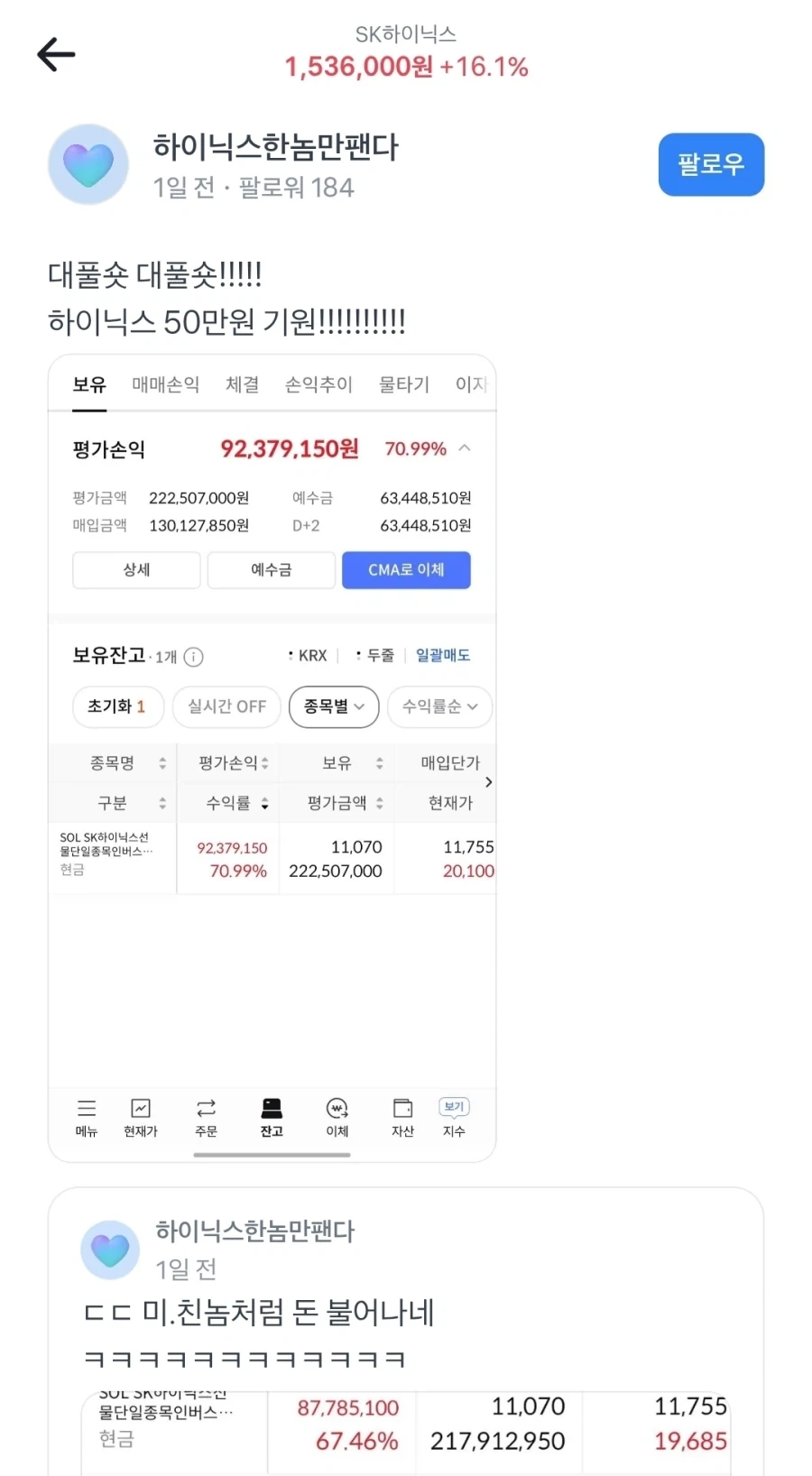The width and height of the screenshot is (812, 1476).
Task: Open the heart avatar on the second post
Action: click(111, 1250)
